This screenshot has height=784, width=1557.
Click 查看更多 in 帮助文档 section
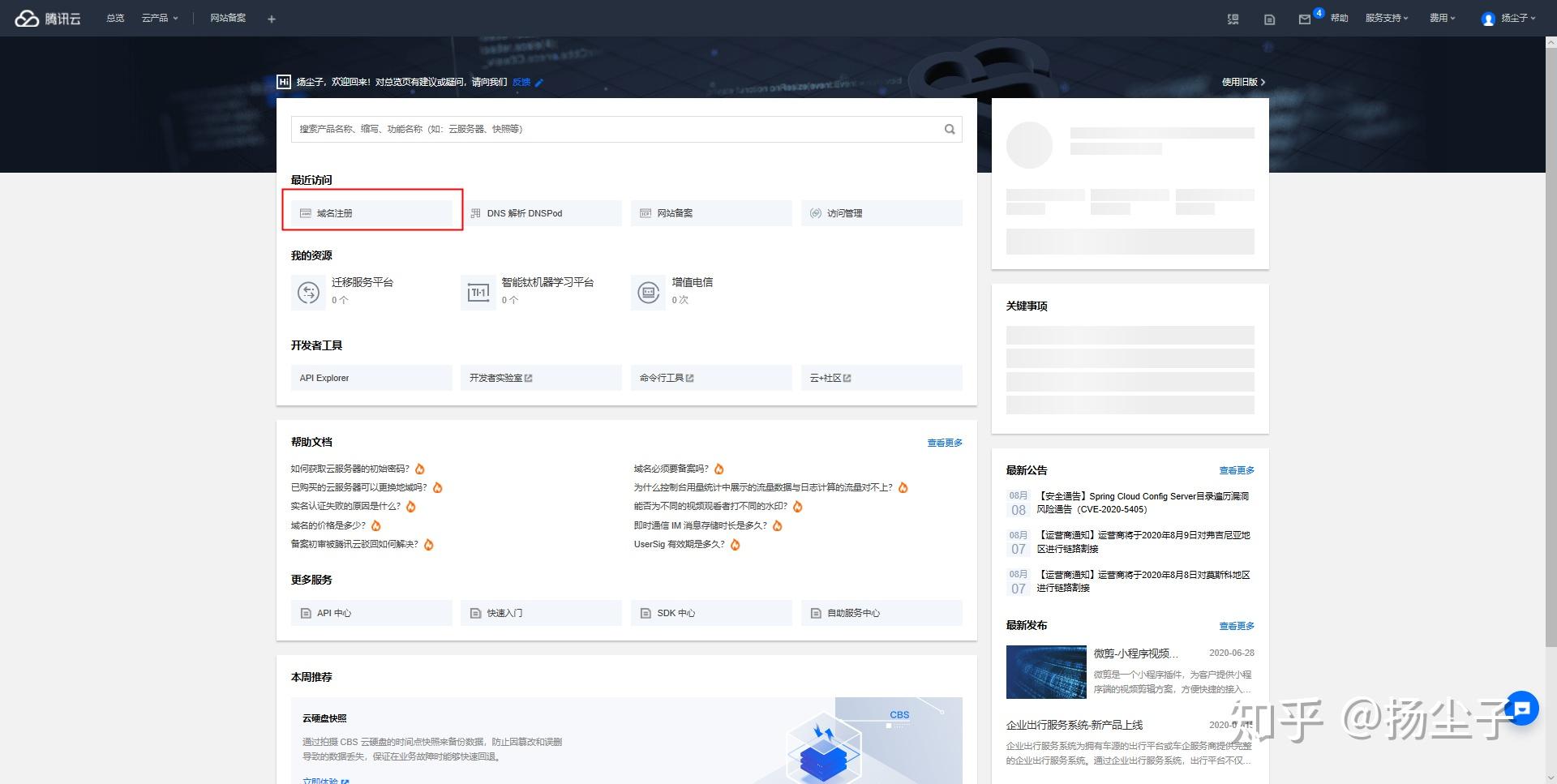[x=945, y=443]
